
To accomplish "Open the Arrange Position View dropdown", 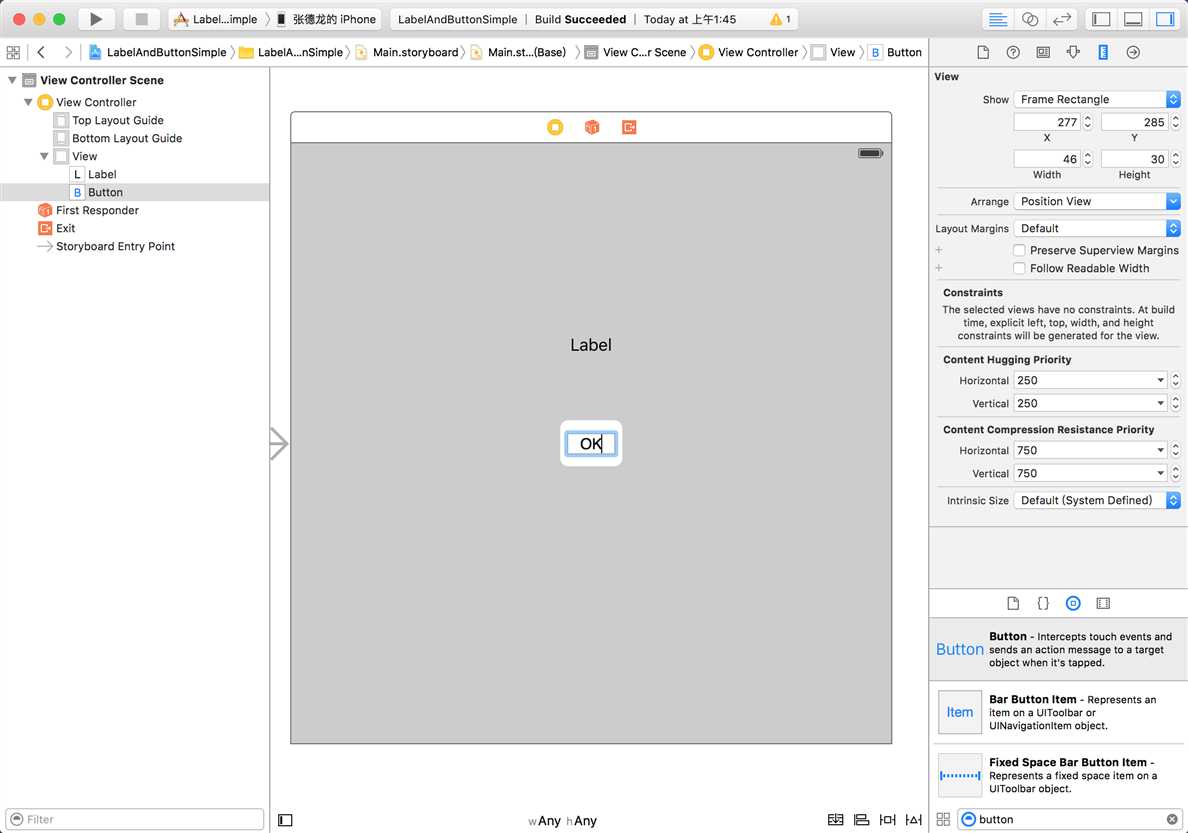I will coord(1097,201).
